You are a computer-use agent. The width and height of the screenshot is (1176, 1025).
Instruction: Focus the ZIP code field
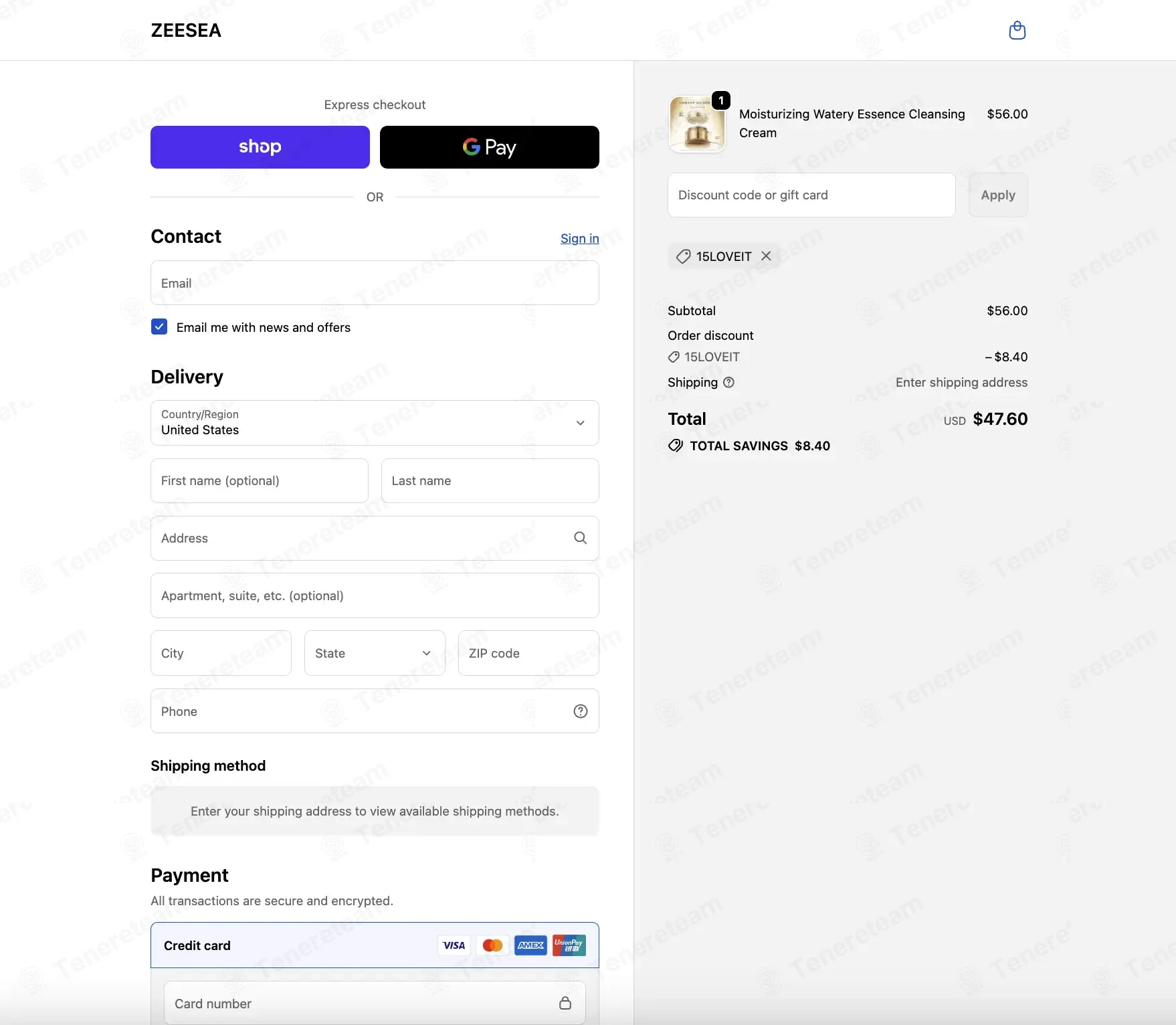[528, 653]
